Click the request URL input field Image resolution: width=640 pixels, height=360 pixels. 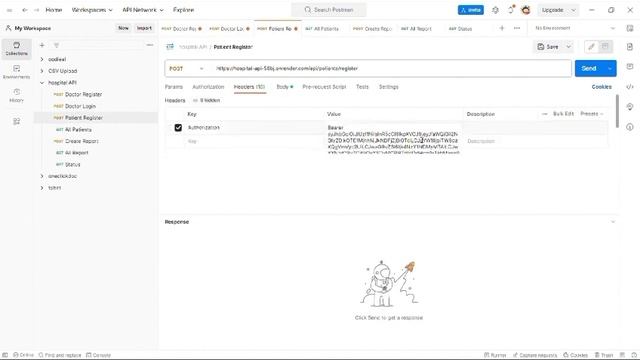click(x=391, y=69)
